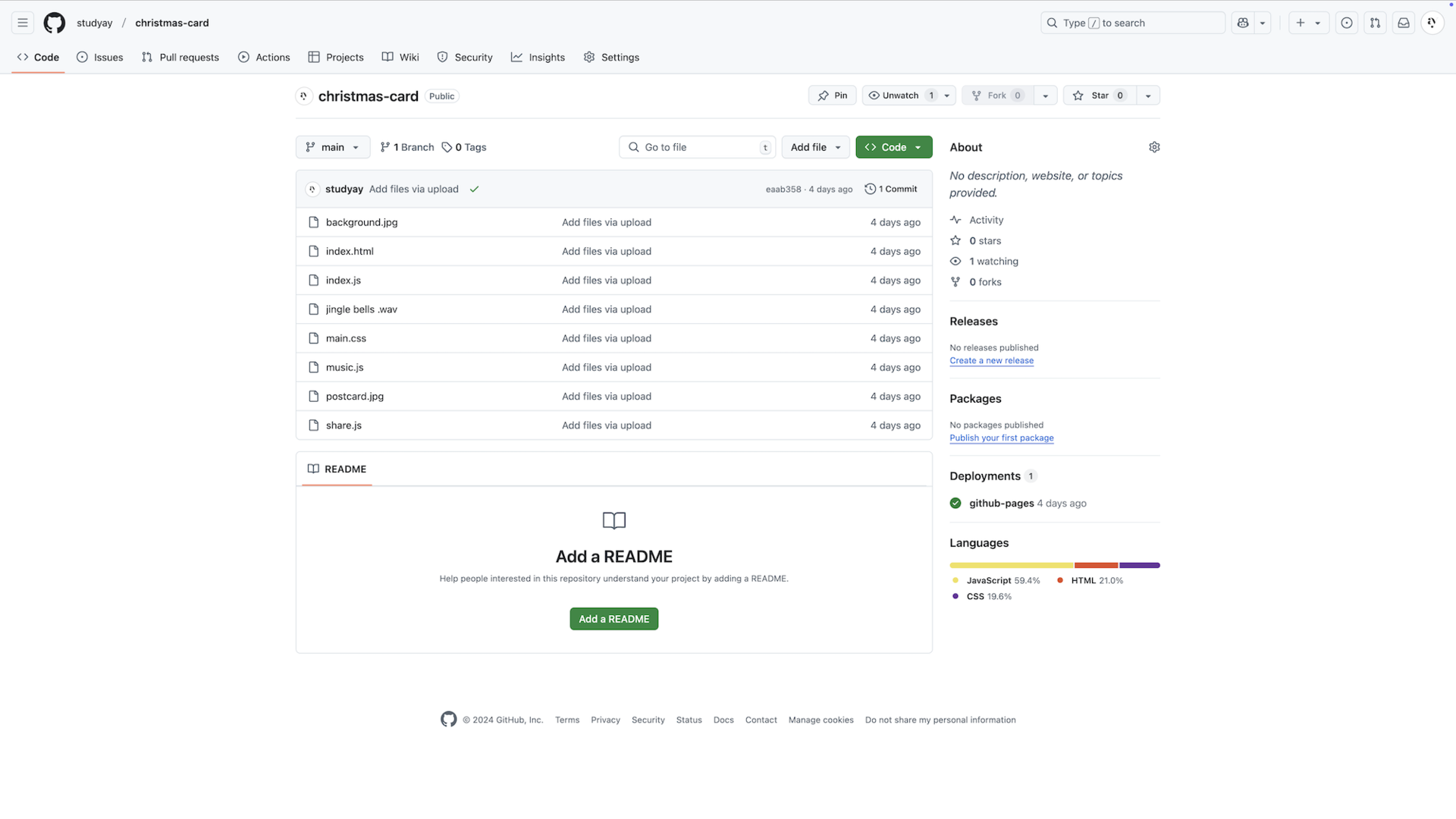Click the search box in header

coord(1132,23)
